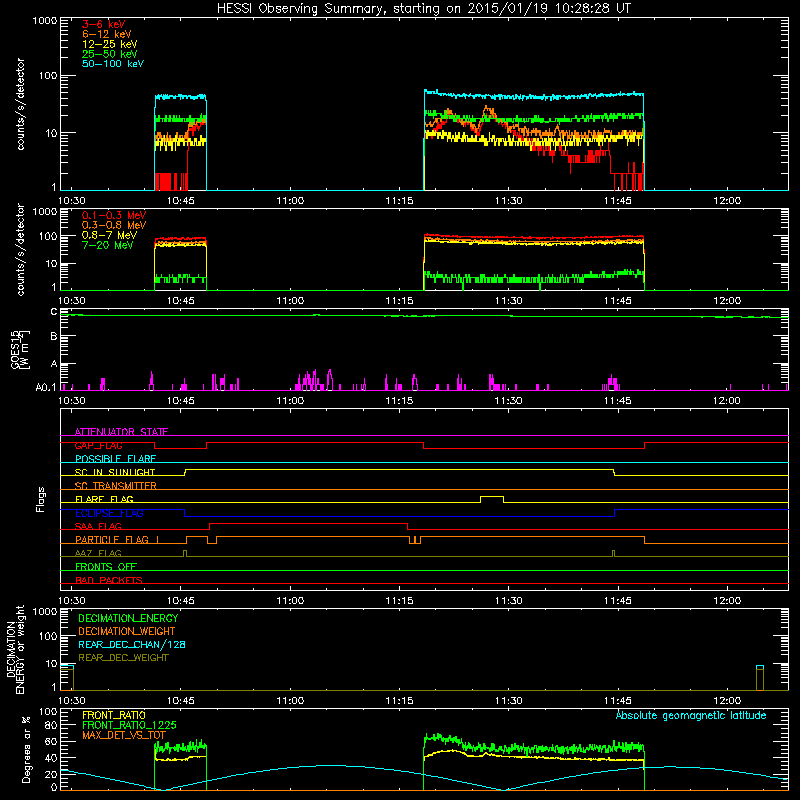Click the DECIMATION_WEIGHT legend entry

127,631
